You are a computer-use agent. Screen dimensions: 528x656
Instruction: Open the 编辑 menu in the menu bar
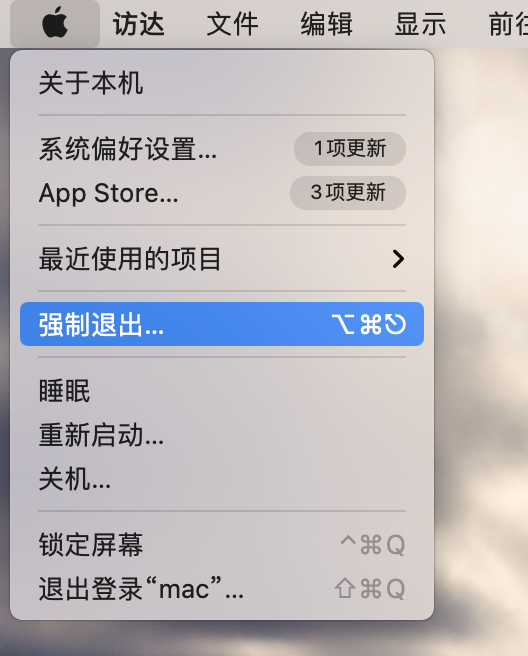(326, 23)
